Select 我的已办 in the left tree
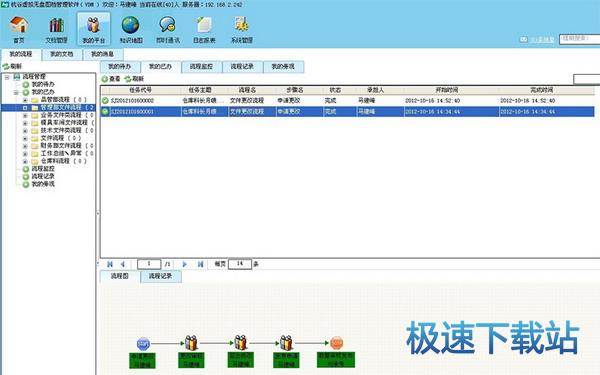The height and width of the screenshot is (375, 600). pos(43,92)
